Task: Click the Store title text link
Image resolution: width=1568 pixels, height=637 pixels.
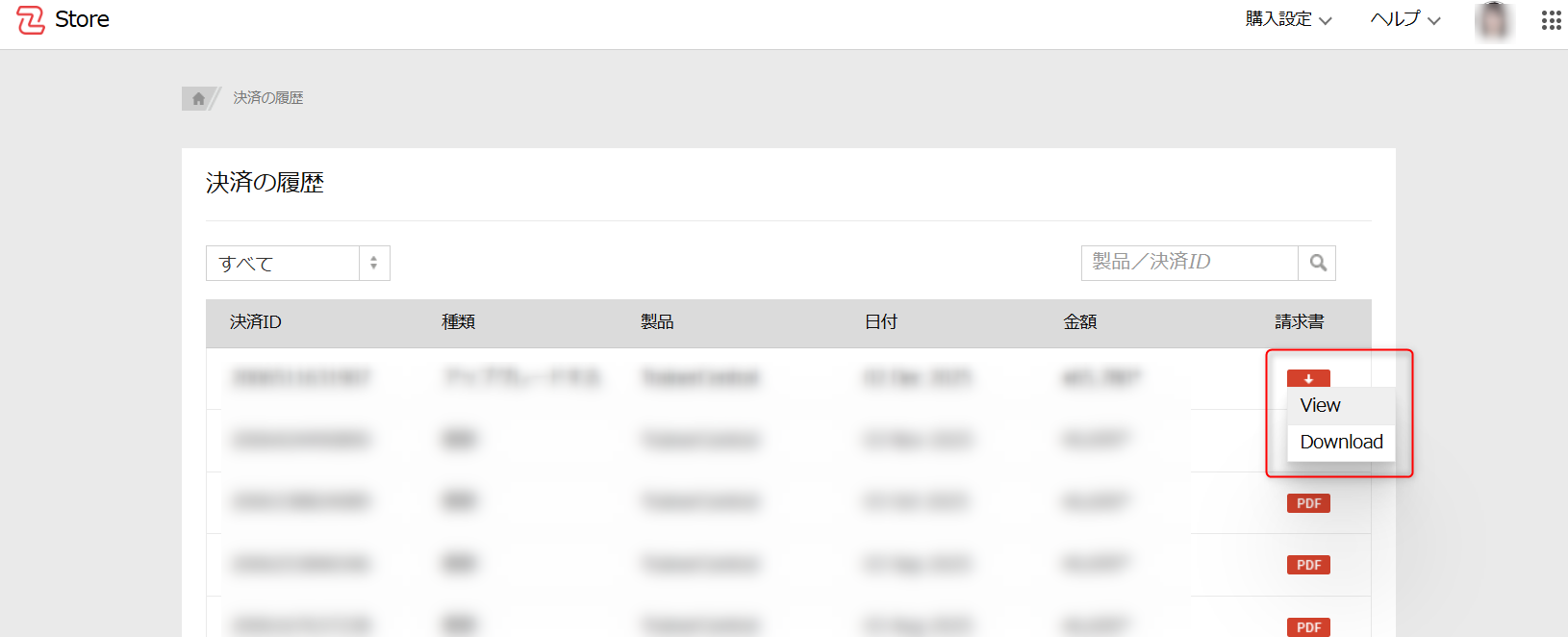Action: [x=82, y=19]
